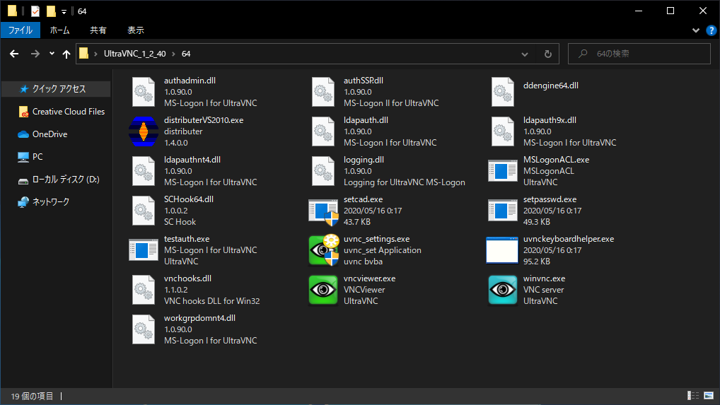Screen dimensions: 720x405
Task: Go forward with the forward arrow
Action: (x=35, y=54)
